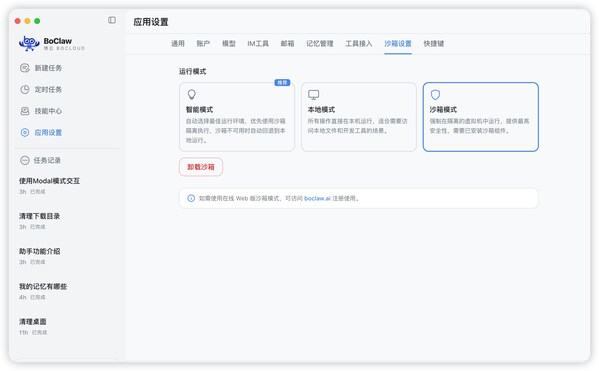Click the 推荐 badge on 智能模式
The width and height of the screenshot is (599, 371).
click(282, 83)
